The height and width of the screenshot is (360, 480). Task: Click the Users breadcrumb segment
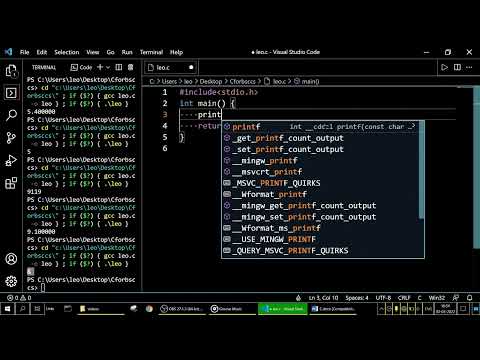[x=169, y=81]
